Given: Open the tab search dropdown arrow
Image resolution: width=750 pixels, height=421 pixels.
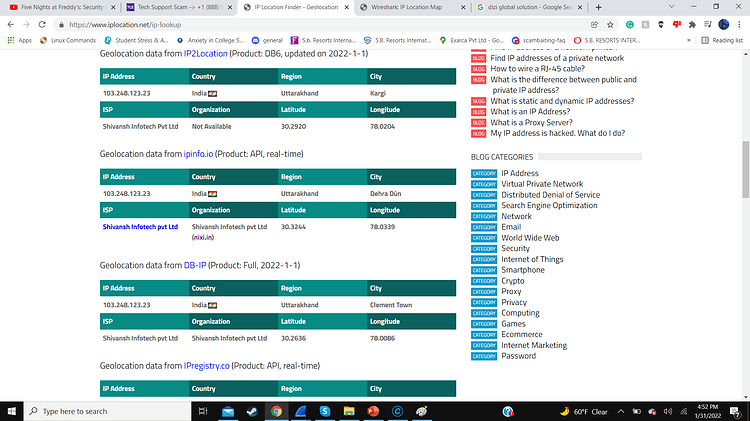Looking at the screenshot, I should point(671,7).
